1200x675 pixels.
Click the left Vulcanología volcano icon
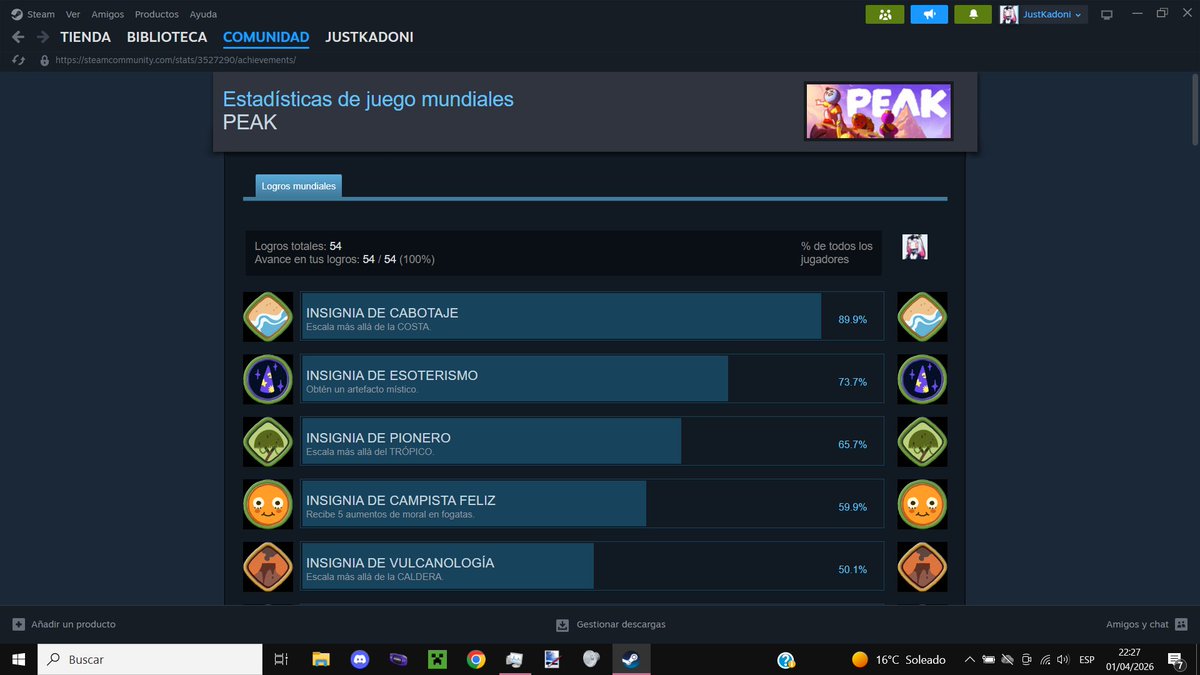(x=268, y=567)
